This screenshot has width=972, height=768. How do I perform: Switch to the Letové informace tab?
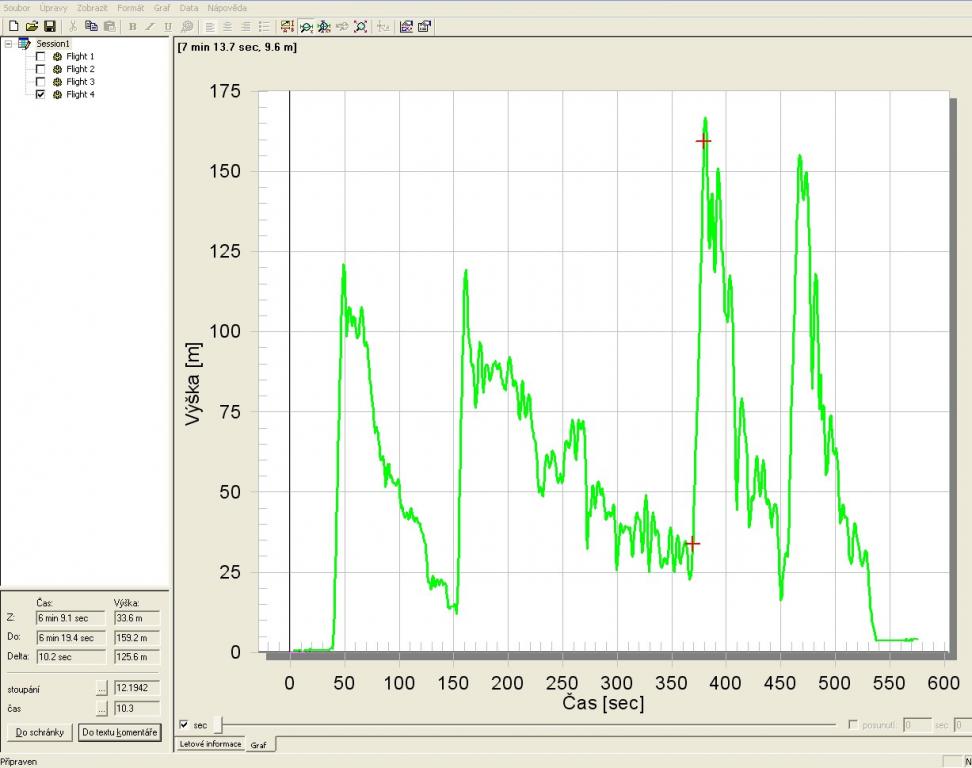click(x=209, y=745)
